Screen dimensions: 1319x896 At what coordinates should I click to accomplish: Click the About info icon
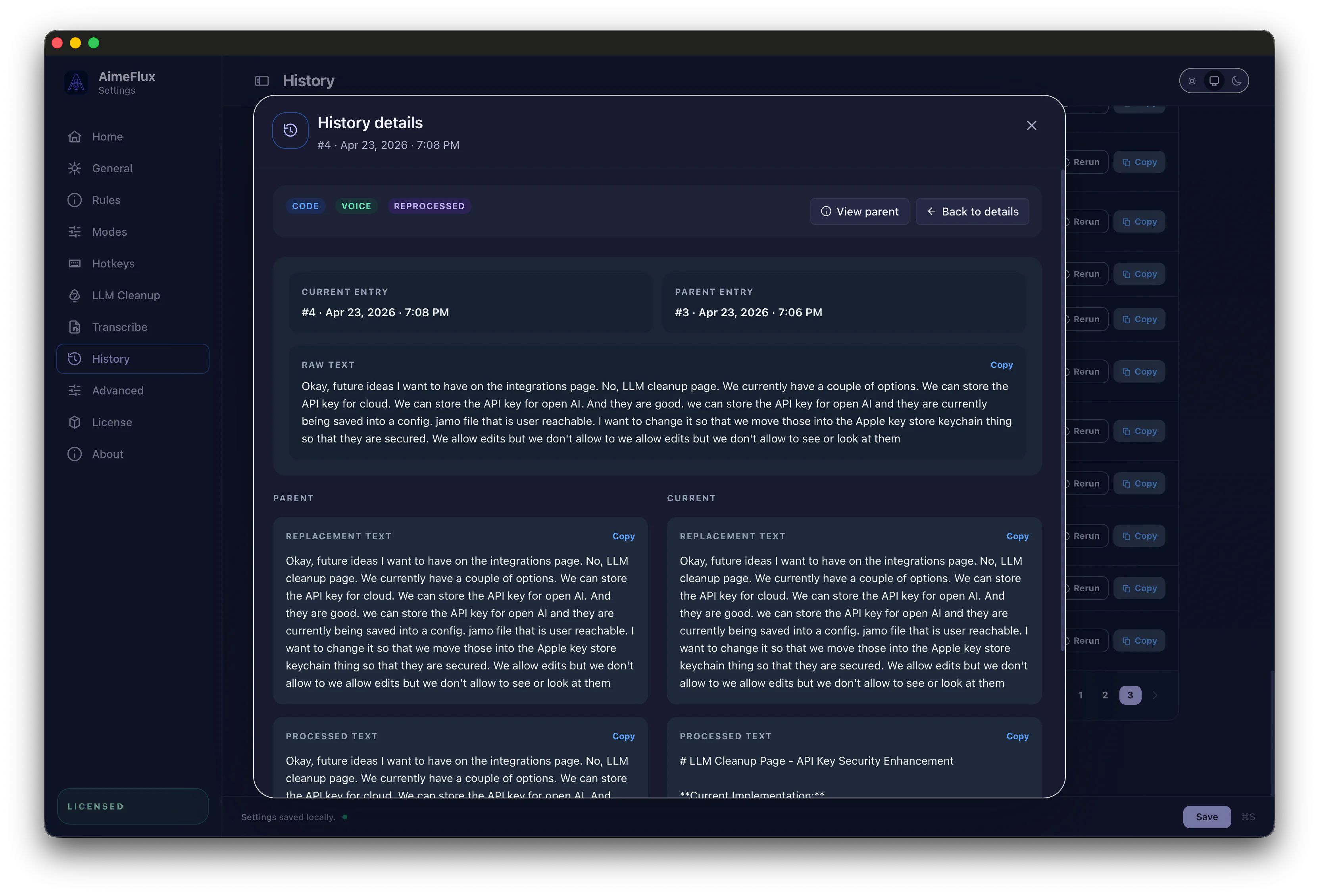(x=74, y=454)
